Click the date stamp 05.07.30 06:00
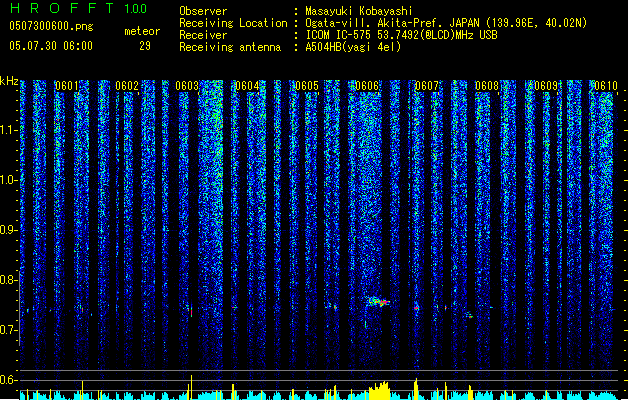The image size is (629, 400). click(x=51, y=46)
